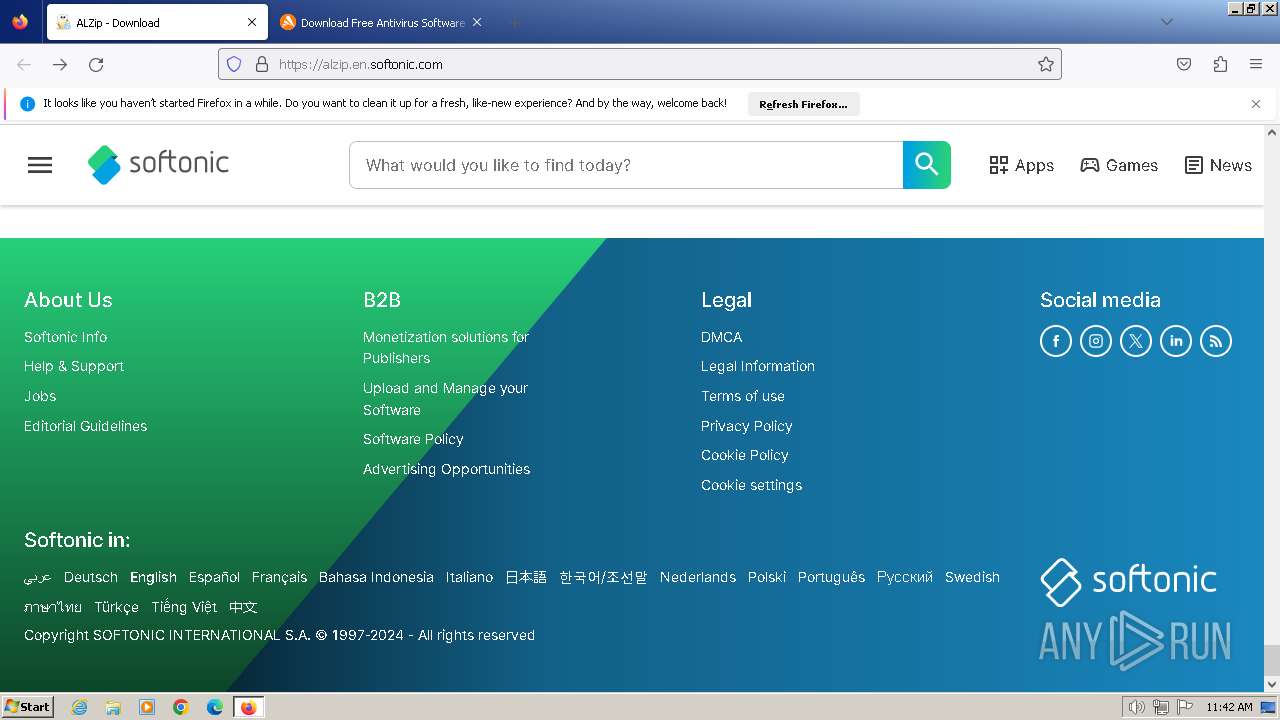This screenshot has width=1280, height=720.
Task: Open the Software Policy link
Action: (x=413, y=439)
